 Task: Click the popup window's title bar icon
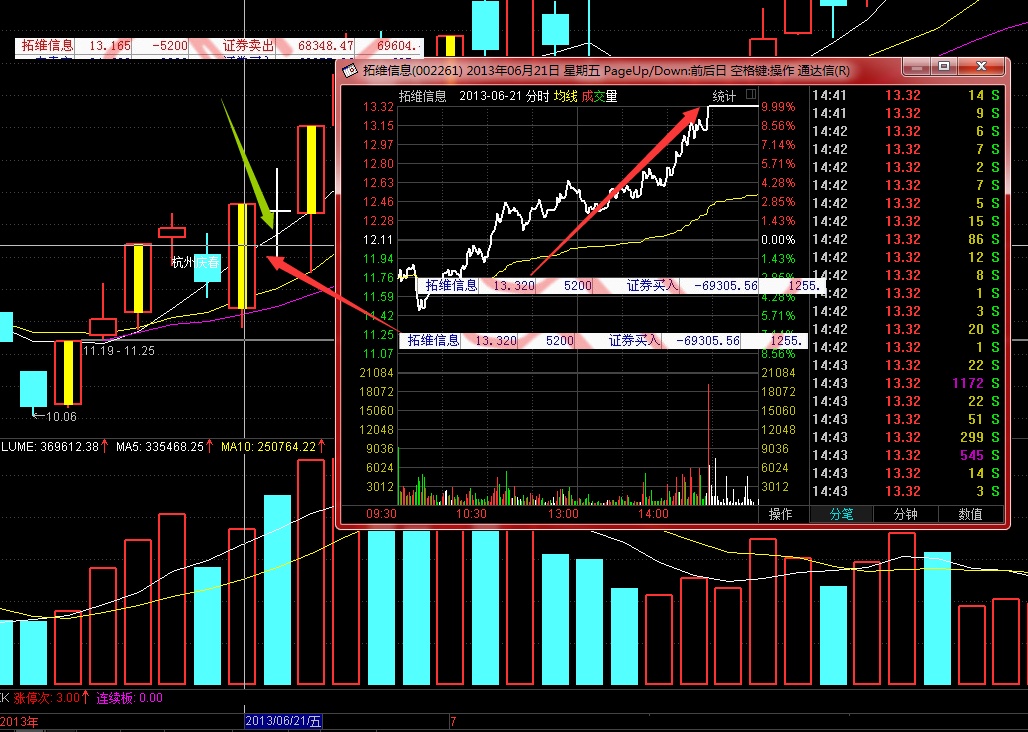350,71
